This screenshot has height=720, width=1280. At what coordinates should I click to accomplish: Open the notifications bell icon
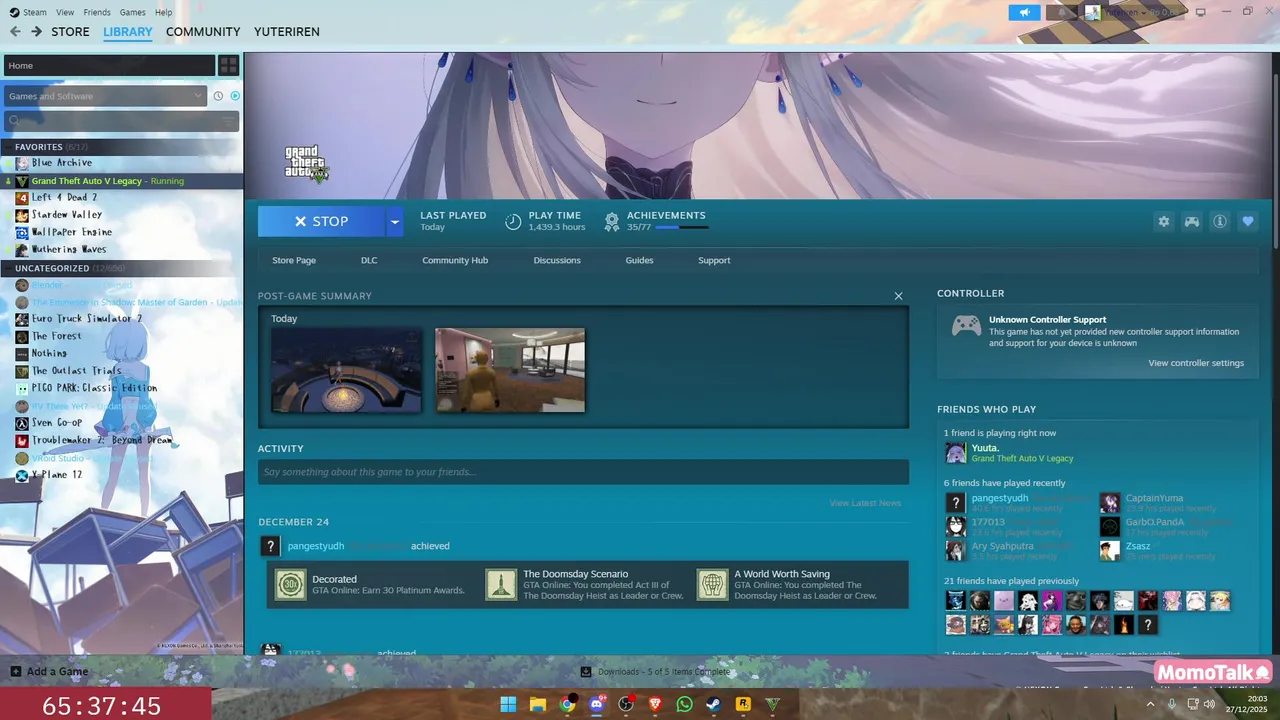[1062, 12]
